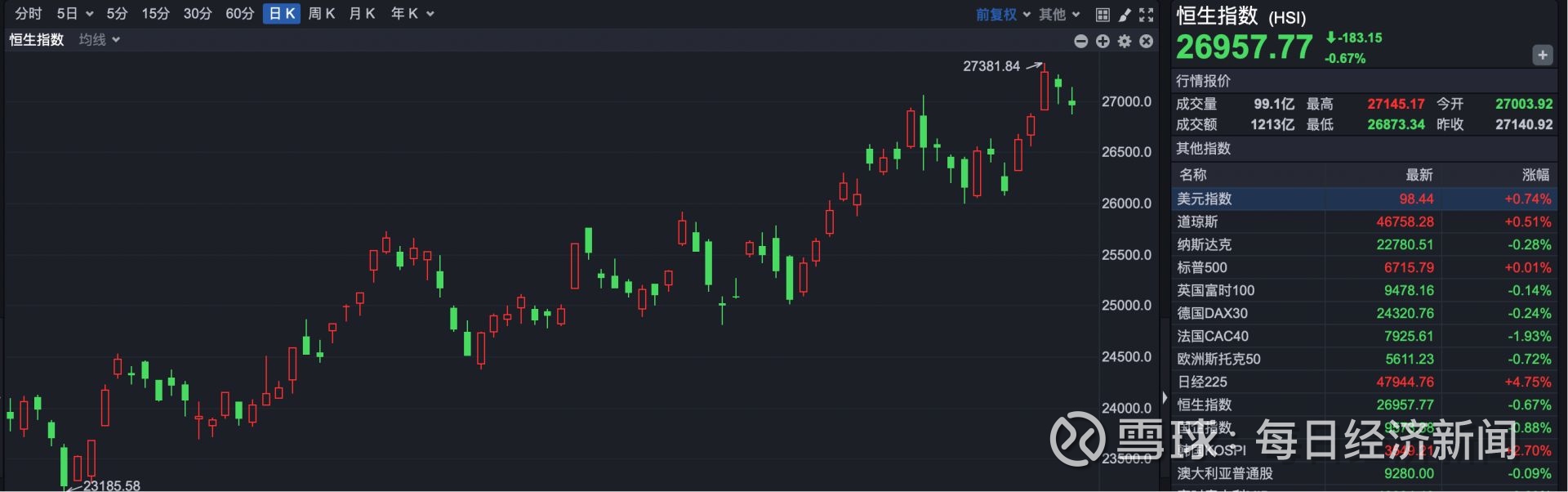
Task: Open the 均线 indicator dropdown
Action: [100, 40]
